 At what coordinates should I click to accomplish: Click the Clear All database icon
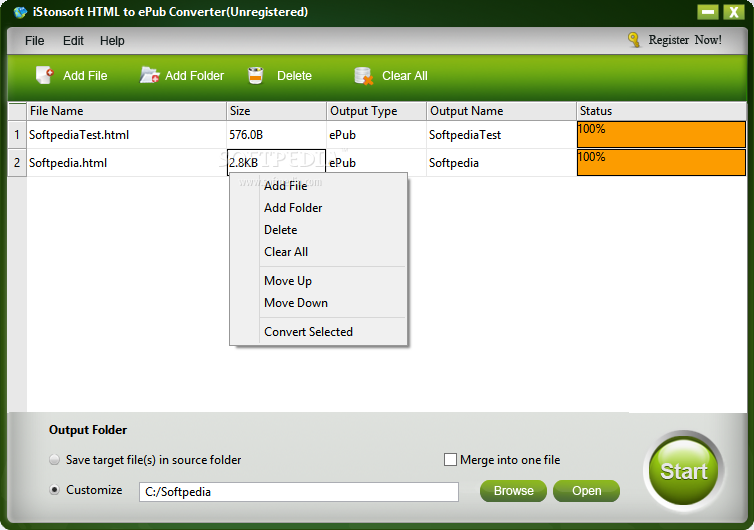(x=363, y=76)
